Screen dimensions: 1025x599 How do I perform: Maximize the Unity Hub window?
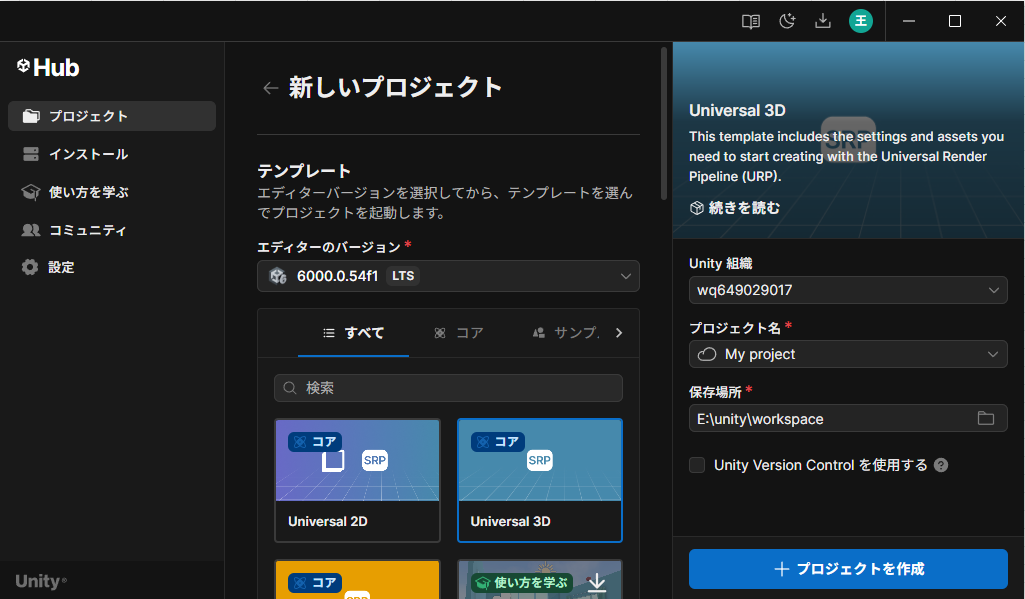click(x=954, y=22)
